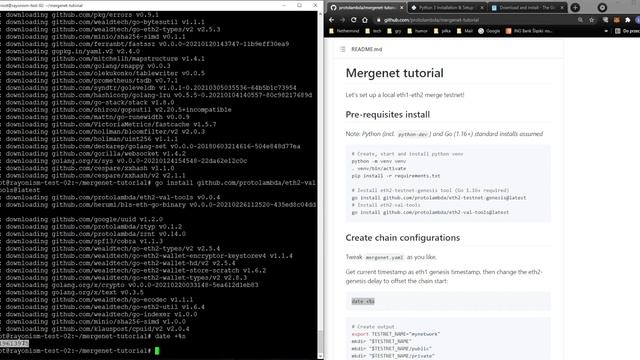Screen dimensions: 640x360
Task: Click the zoom magnifier icon in address bar
Action: 580,20
